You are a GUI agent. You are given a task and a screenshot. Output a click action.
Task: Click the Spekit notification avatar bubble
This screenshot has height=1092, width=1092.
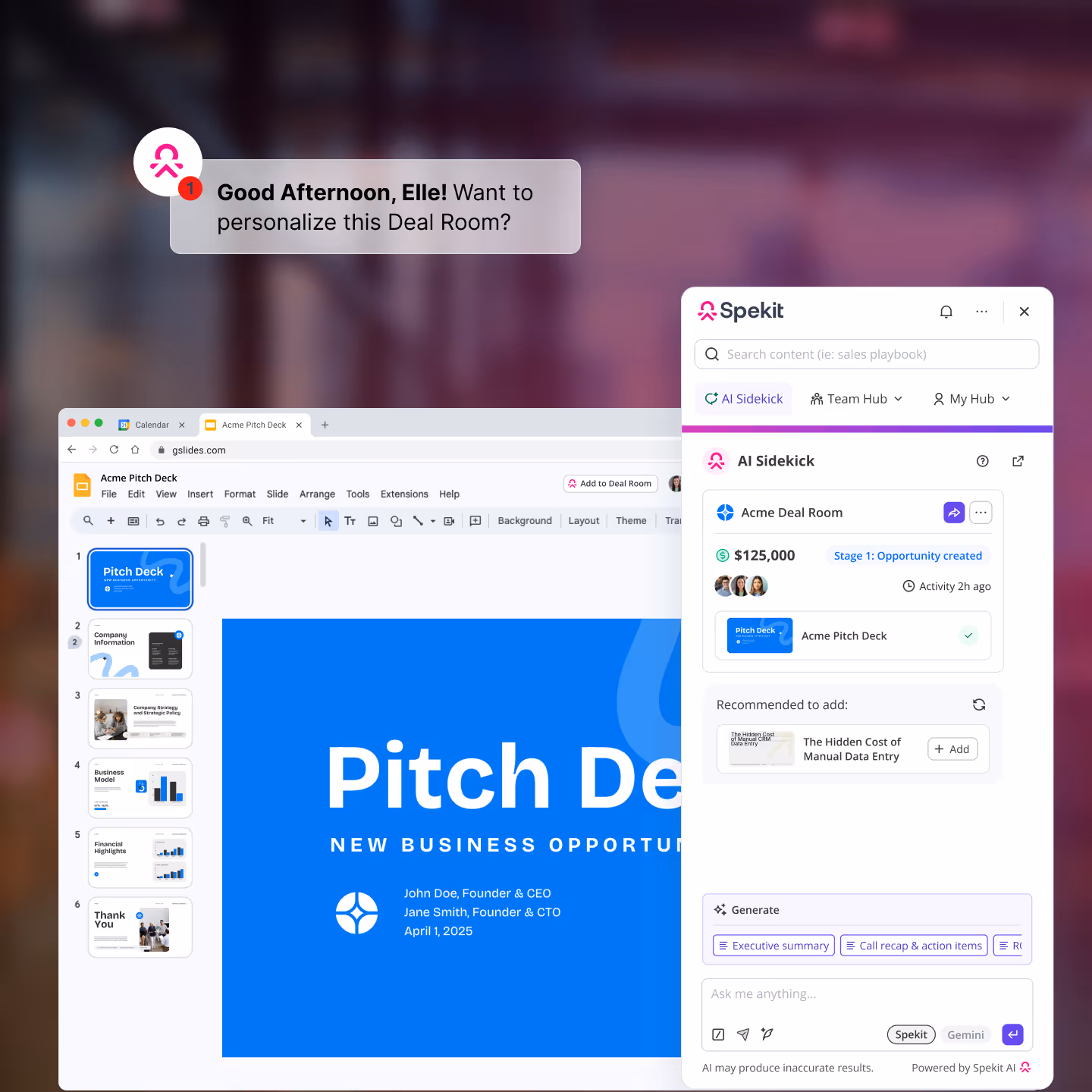point(168,162)
